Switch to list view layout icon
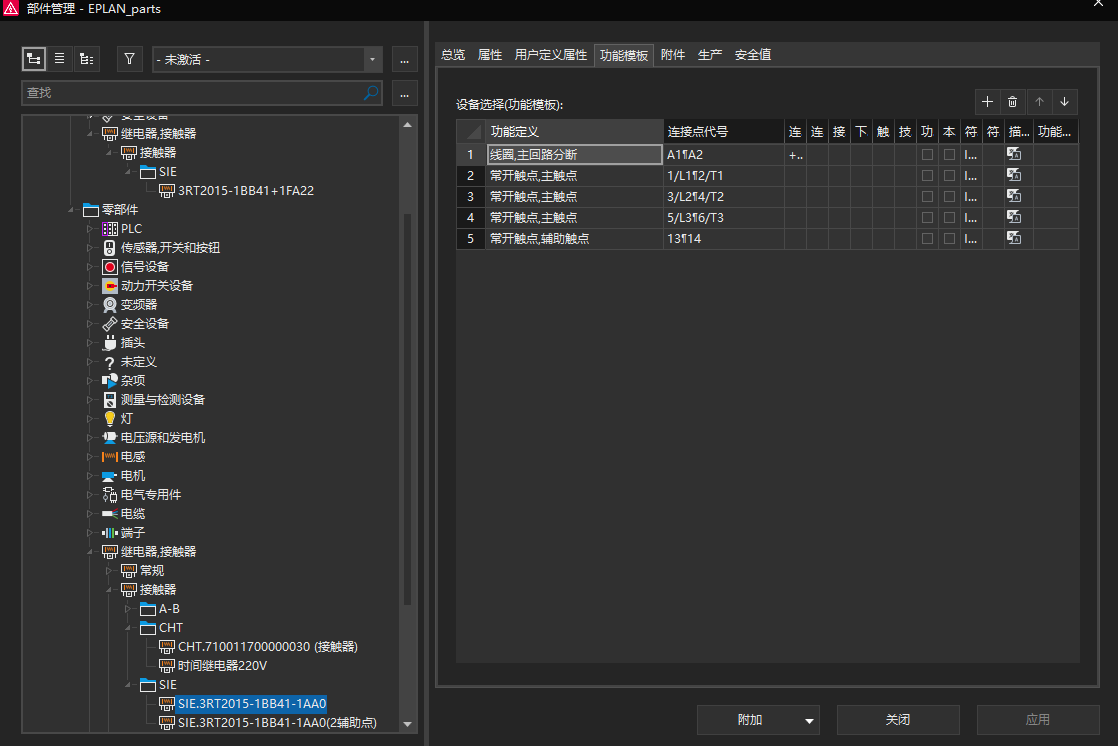The height and width of the screenshot is (746, 1118). tap(60, 59)
